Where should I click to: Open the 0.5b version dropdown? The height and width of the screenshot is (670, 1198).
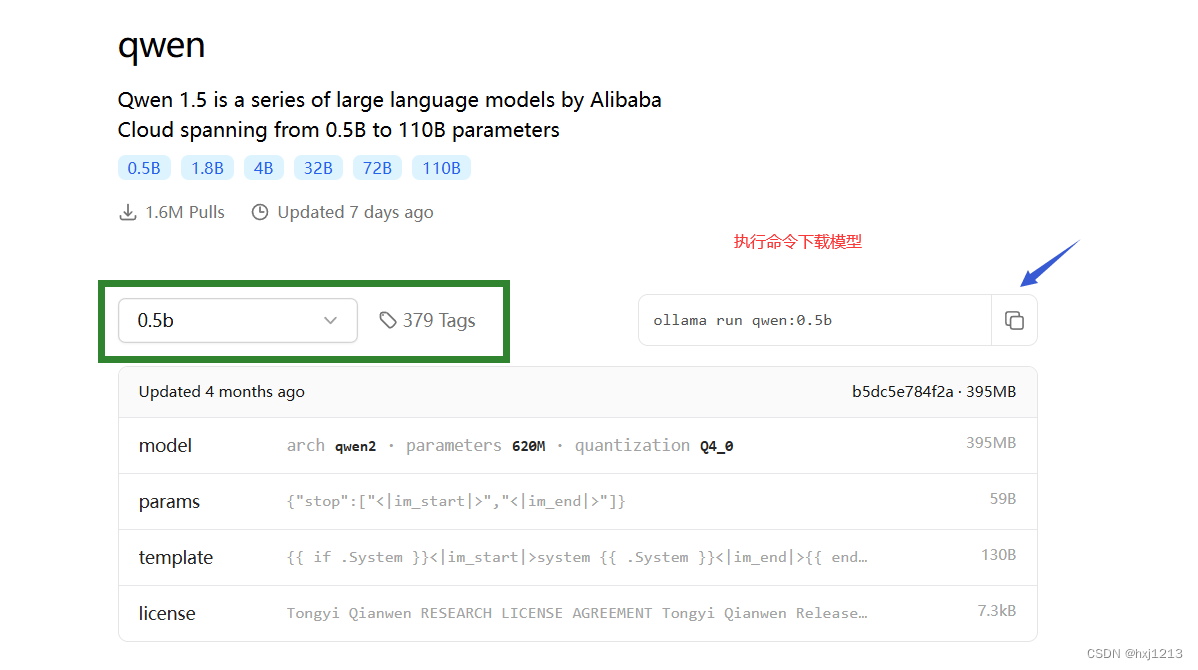point(237,320)
